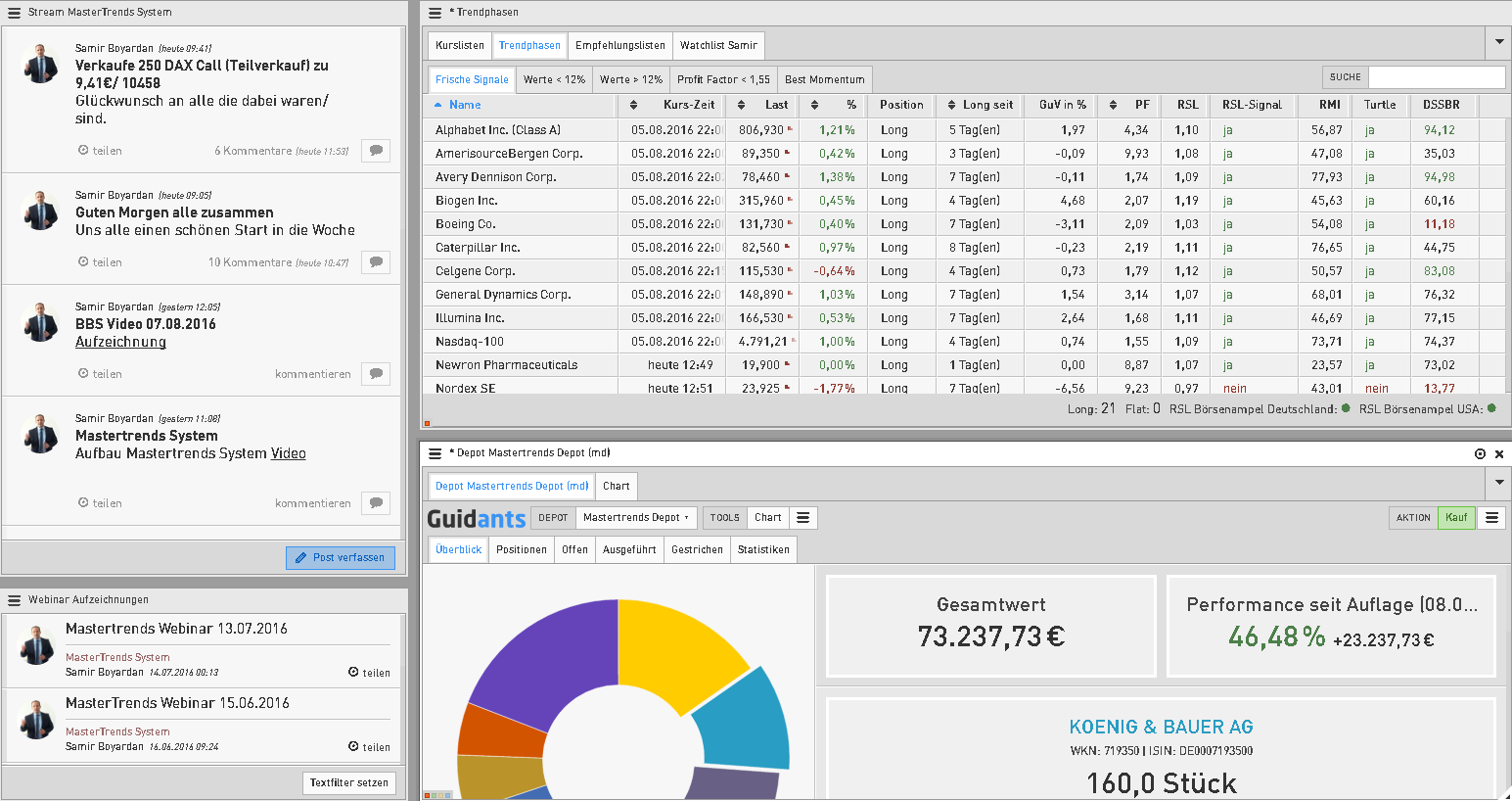
Task: Select the Trendphasen tab
Action: (x=529, y=45)
